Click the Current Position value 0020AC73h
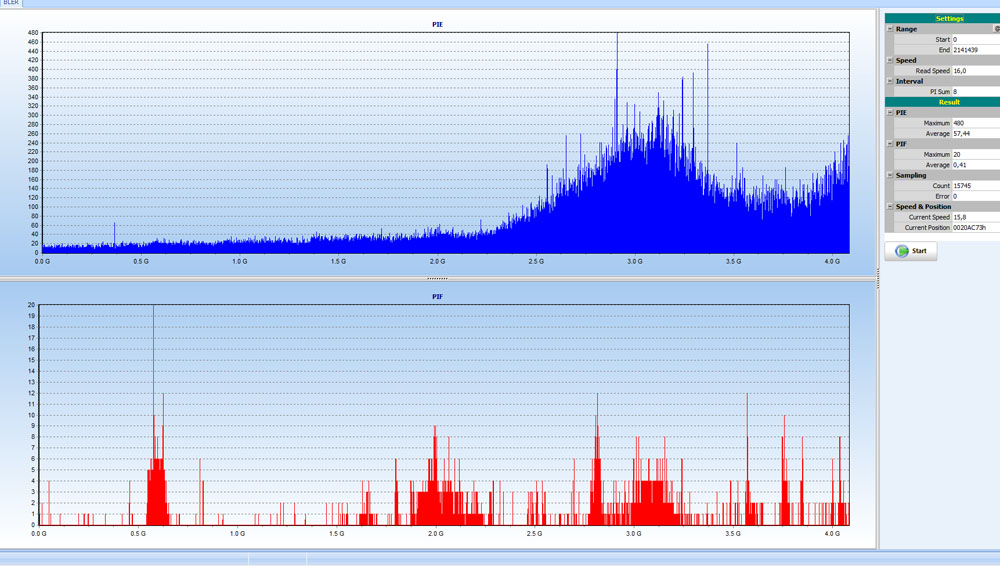Image resolution: width=1000 pixels, height=566 pixels. [x=976, y=227]
